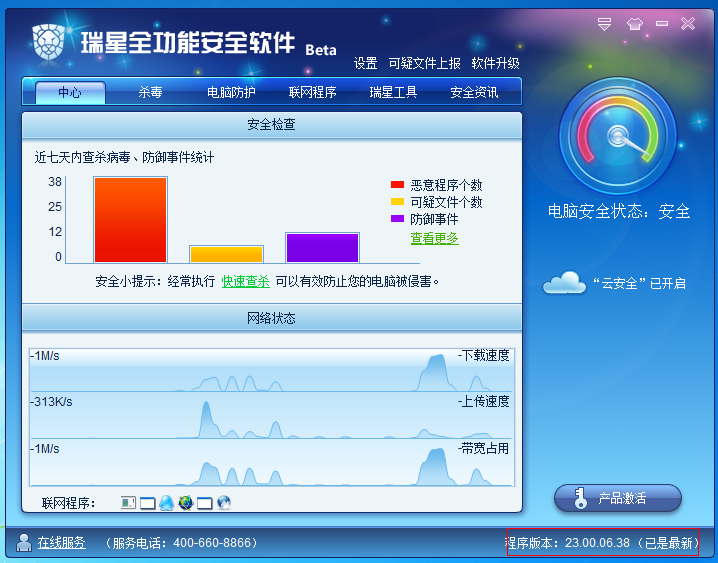Screen dimensions: 718x563
Task: Click the 产品激活 button
Action: point(618,498)
